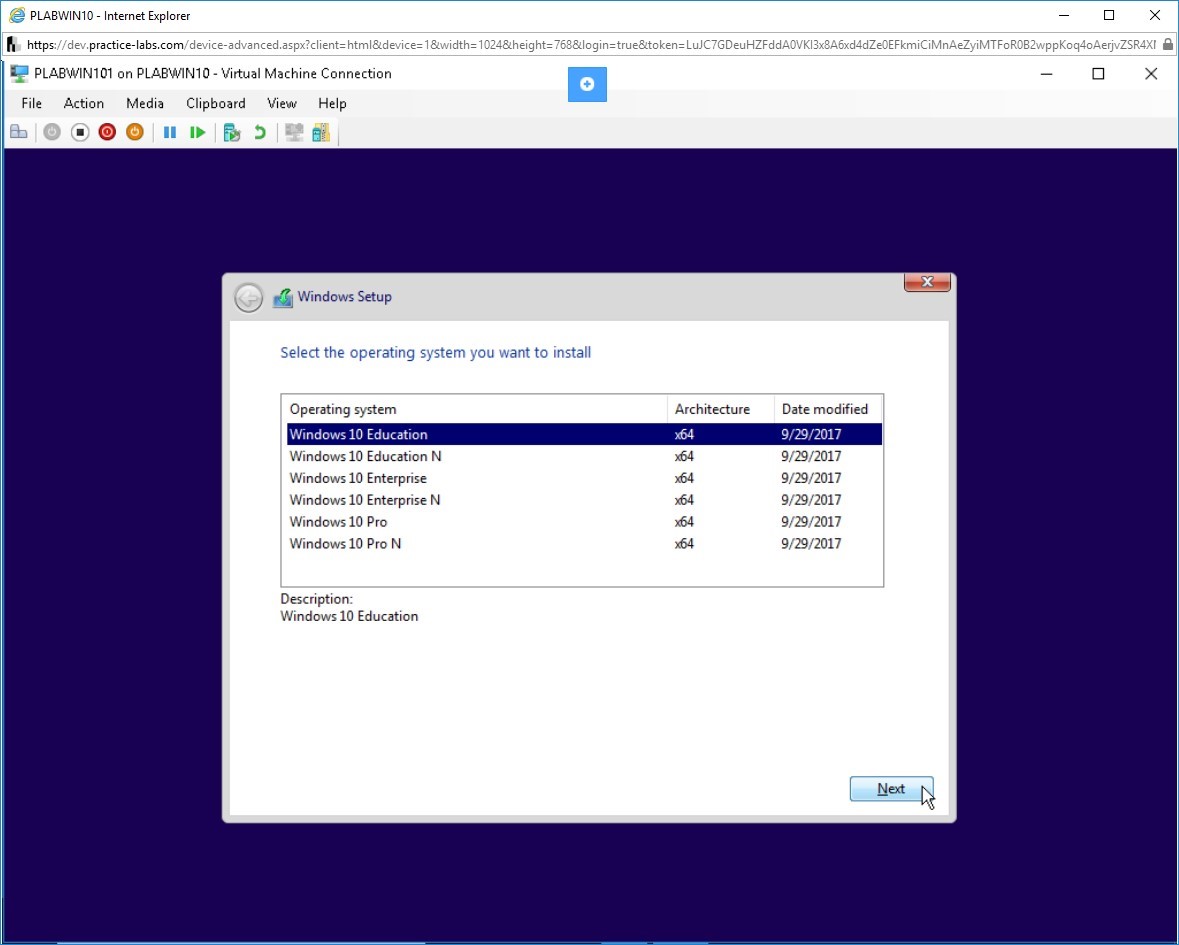This screenshot has width=1179, height=945.
Task: Send Ctrl+Alt+Delete via toolbar keyboard icon
Action: coord(19,132)
